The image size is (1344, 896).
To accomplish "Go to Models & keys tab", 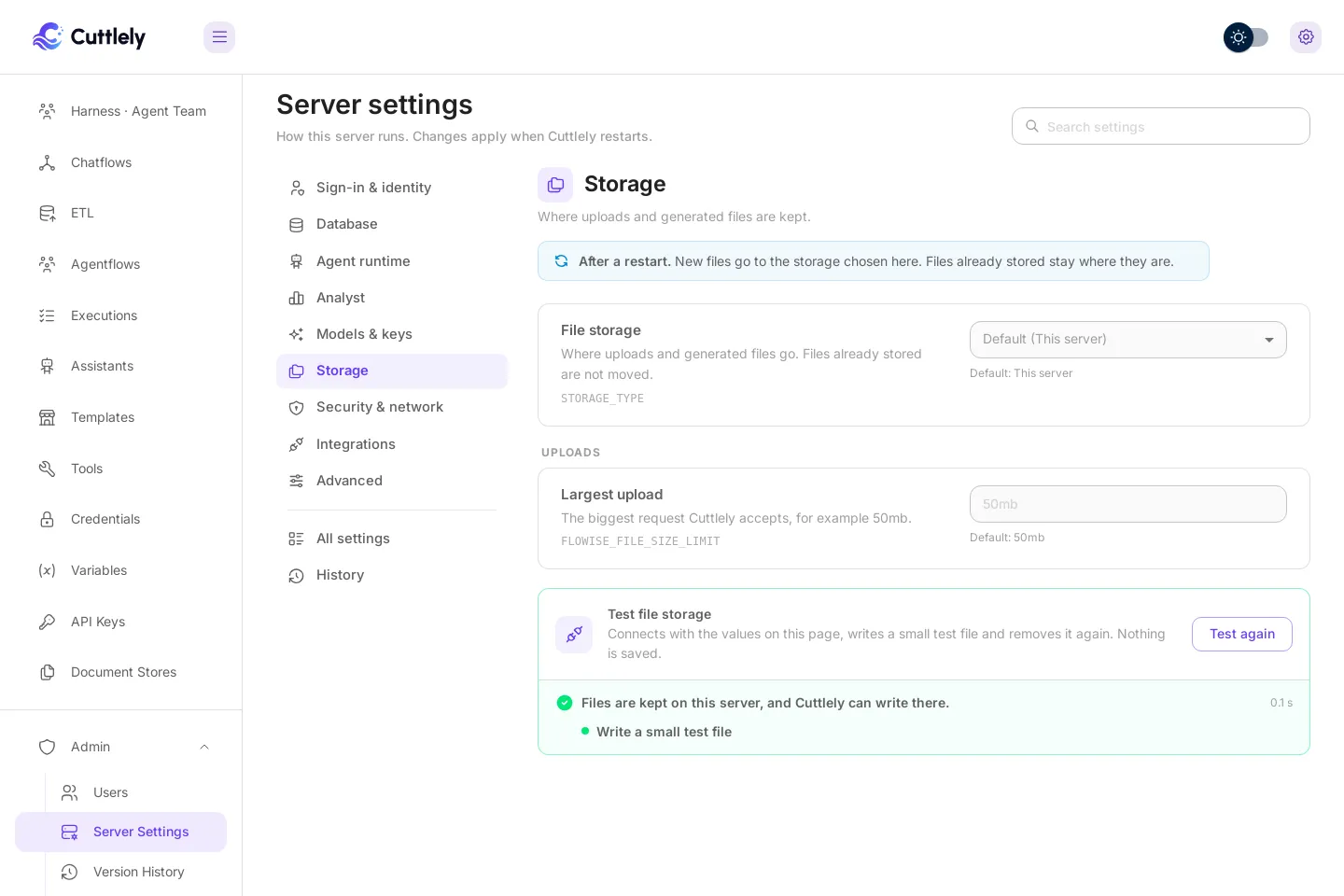I will tap(392, 334).
